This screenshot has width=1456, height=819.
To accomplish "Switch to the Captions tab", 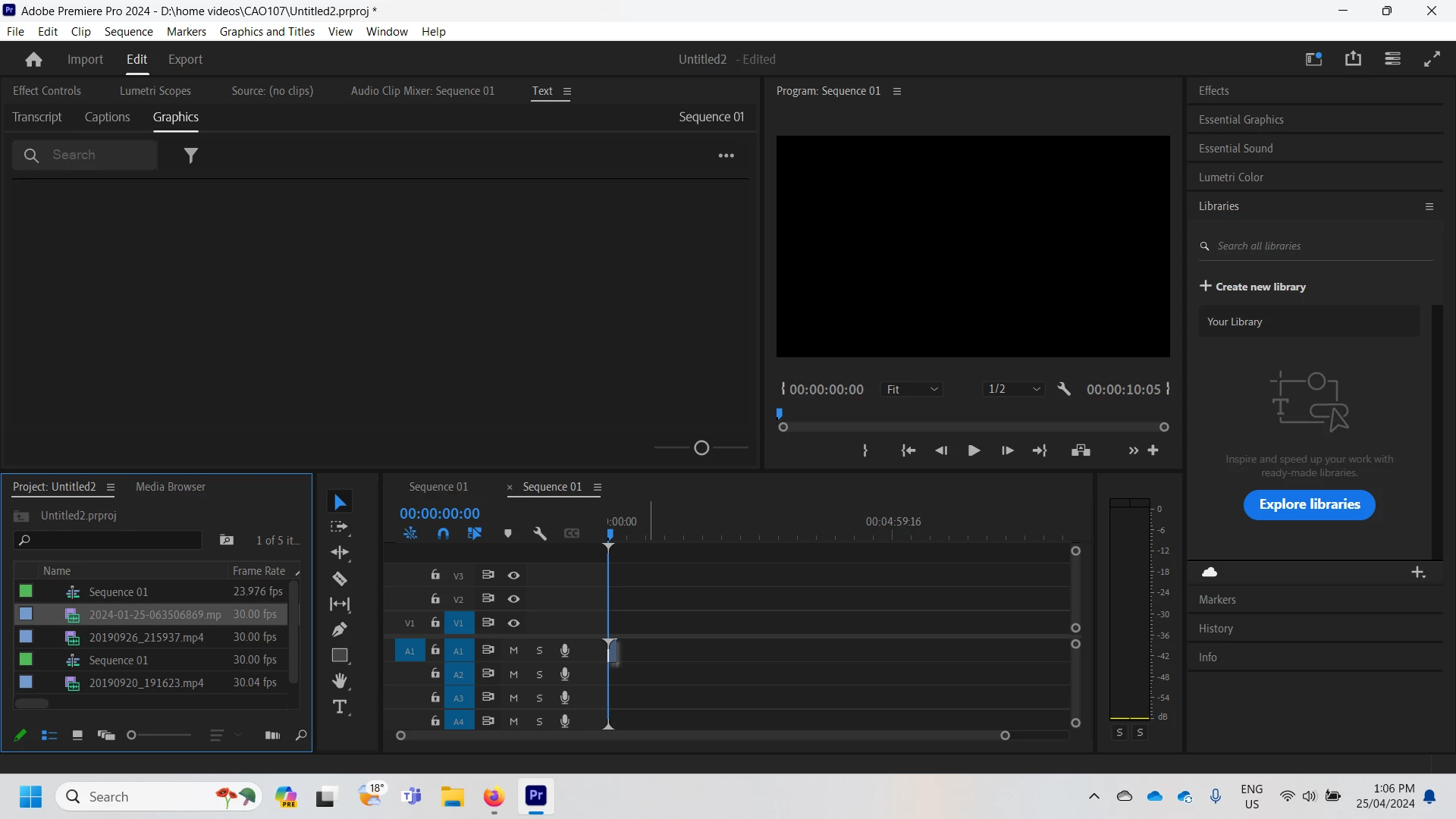I will [x=107, y=117].
